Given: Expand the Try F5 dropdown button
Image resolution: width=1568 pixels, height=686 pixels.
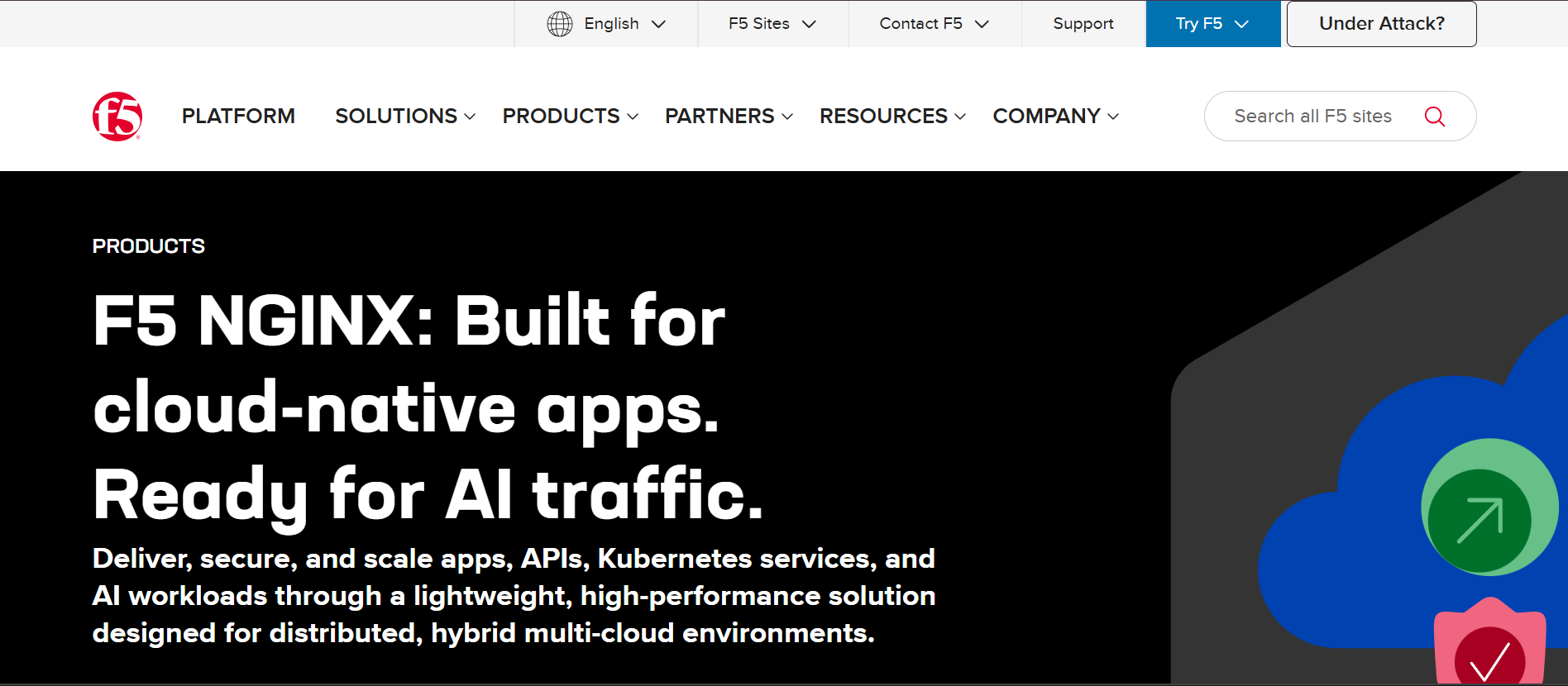Looking at the screenshot, I should pyautogui.click(x=1213, y=24).
